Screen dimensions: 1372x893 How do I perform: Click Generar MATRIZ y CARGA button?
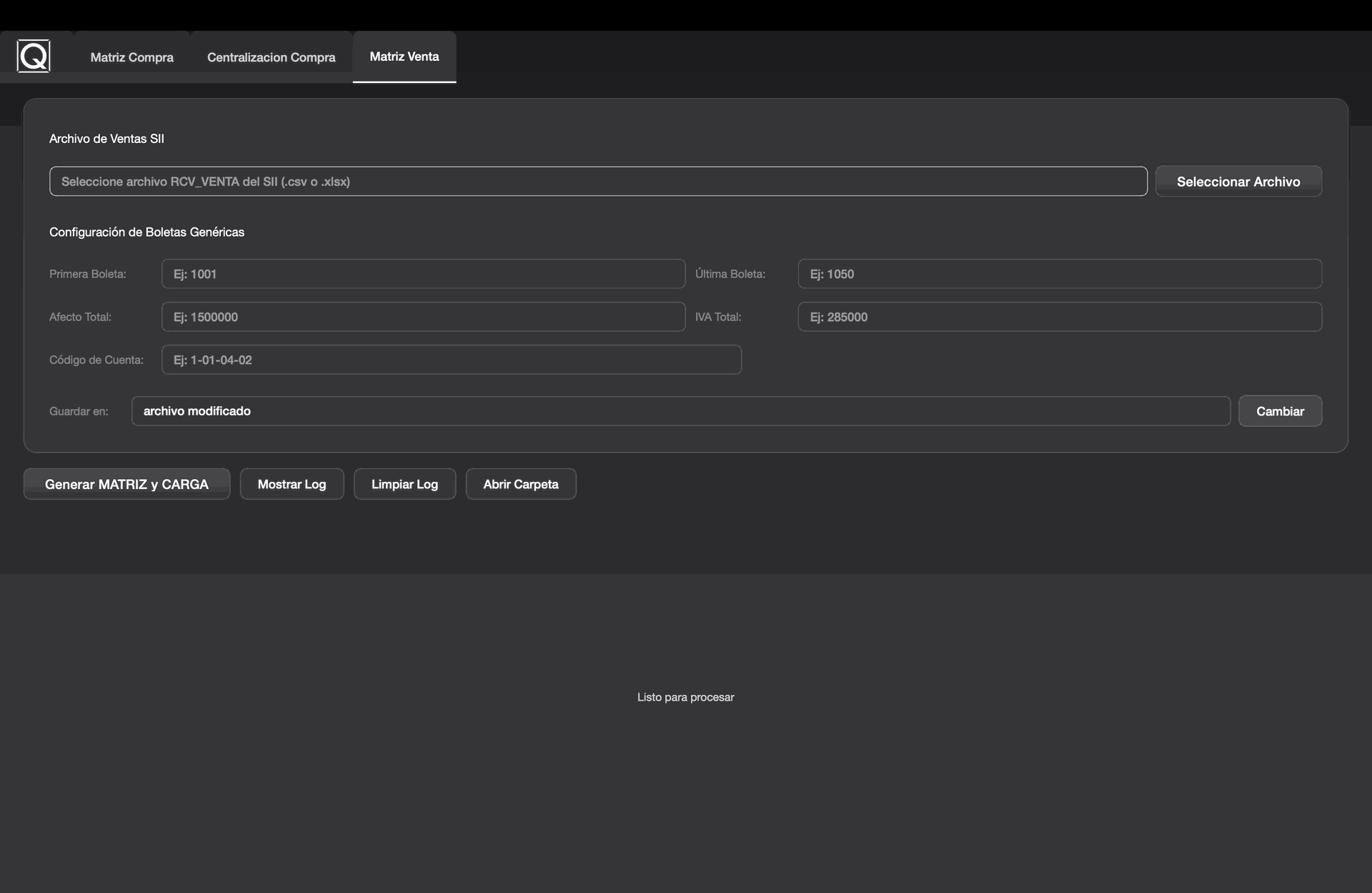click(x=126, y=484)
